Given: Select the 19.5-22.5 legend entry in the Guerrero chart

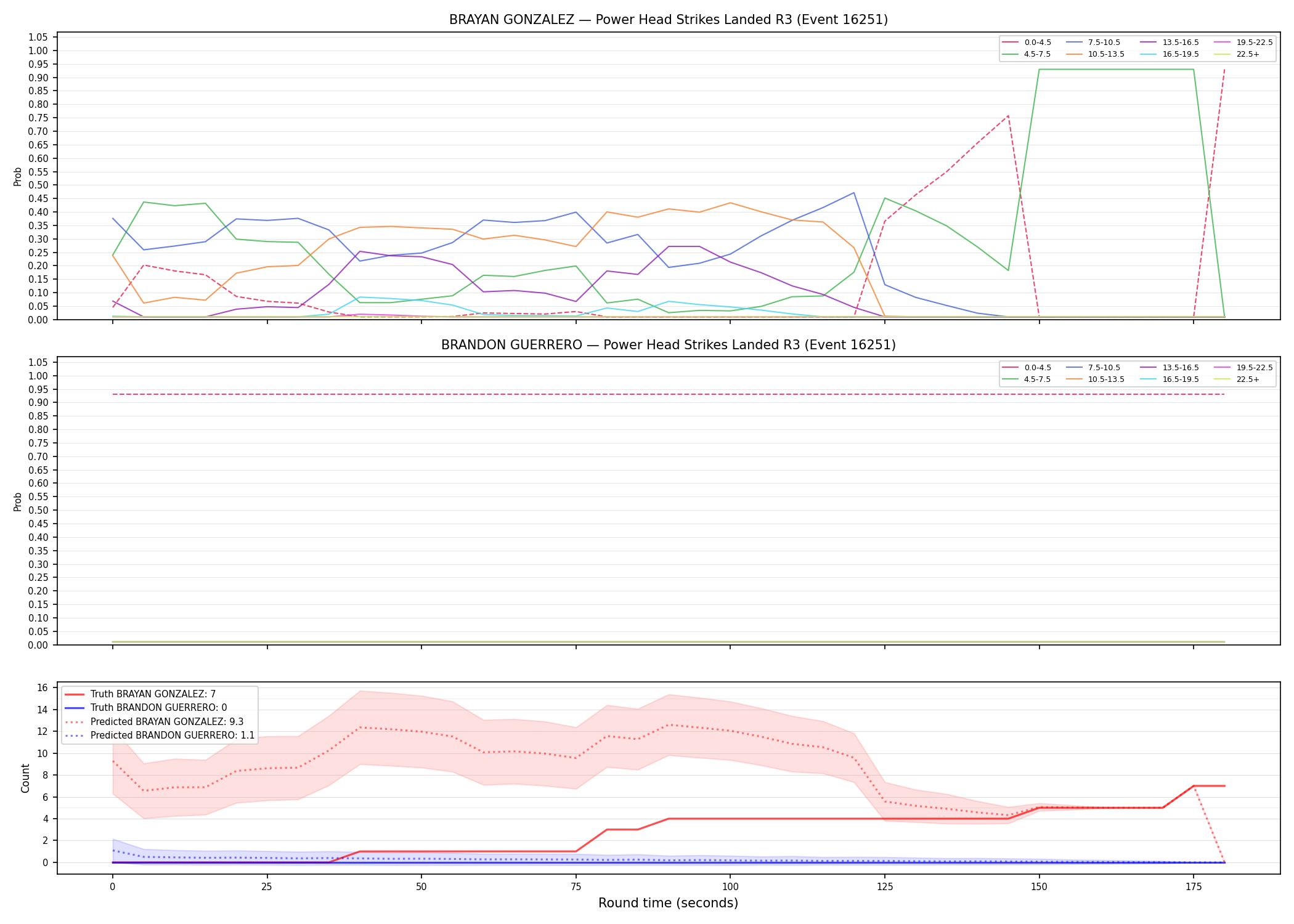Looking at the screenshot, I should coord(1244,368).
